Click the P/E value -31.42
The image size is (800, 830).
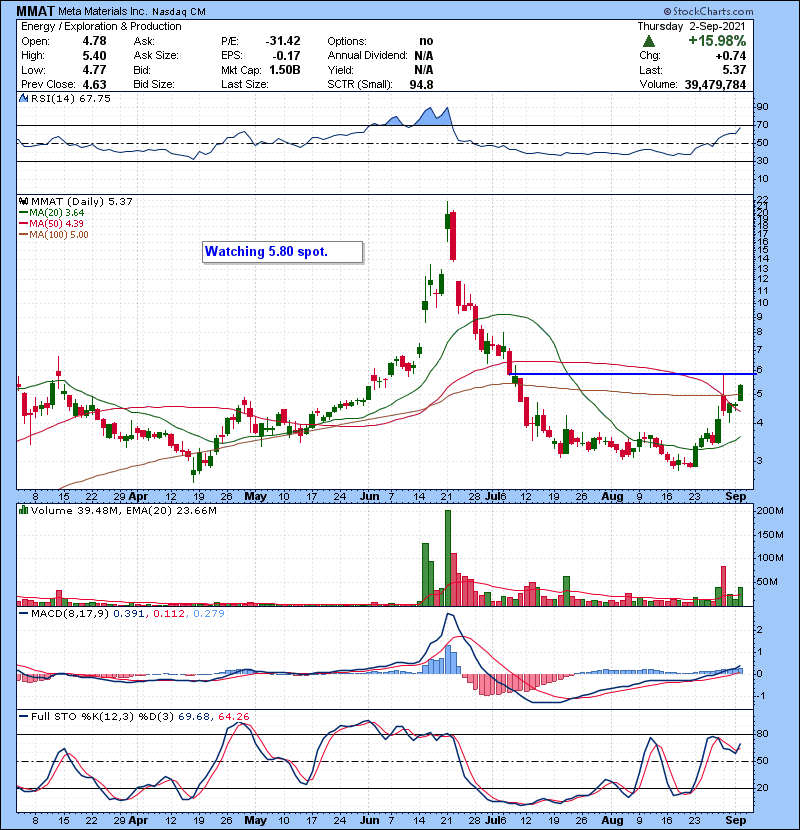[x=283, y=41]
